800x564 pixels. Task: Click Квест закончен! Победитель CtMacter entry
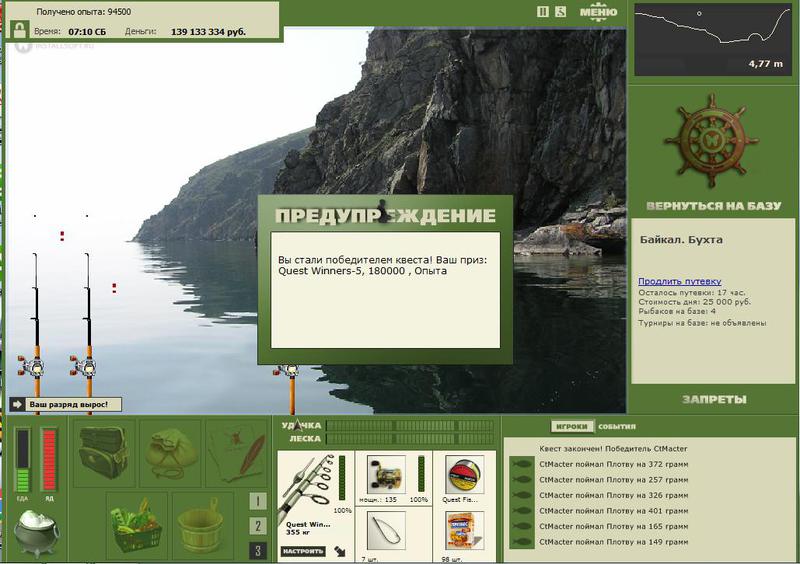point(613,449)
